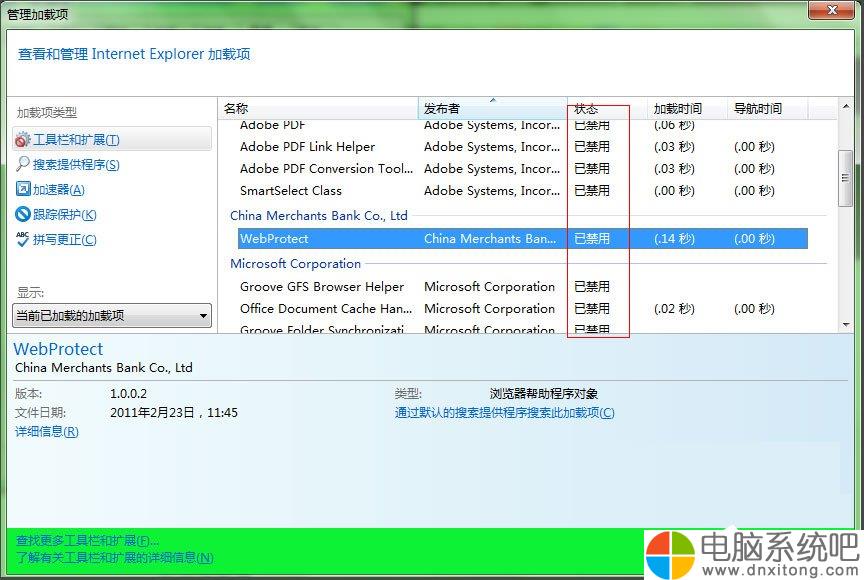The height and width of the screenshot is (580, 864).
Task: Sort add-ons by the 名称 column
Action: pos(318,109)
